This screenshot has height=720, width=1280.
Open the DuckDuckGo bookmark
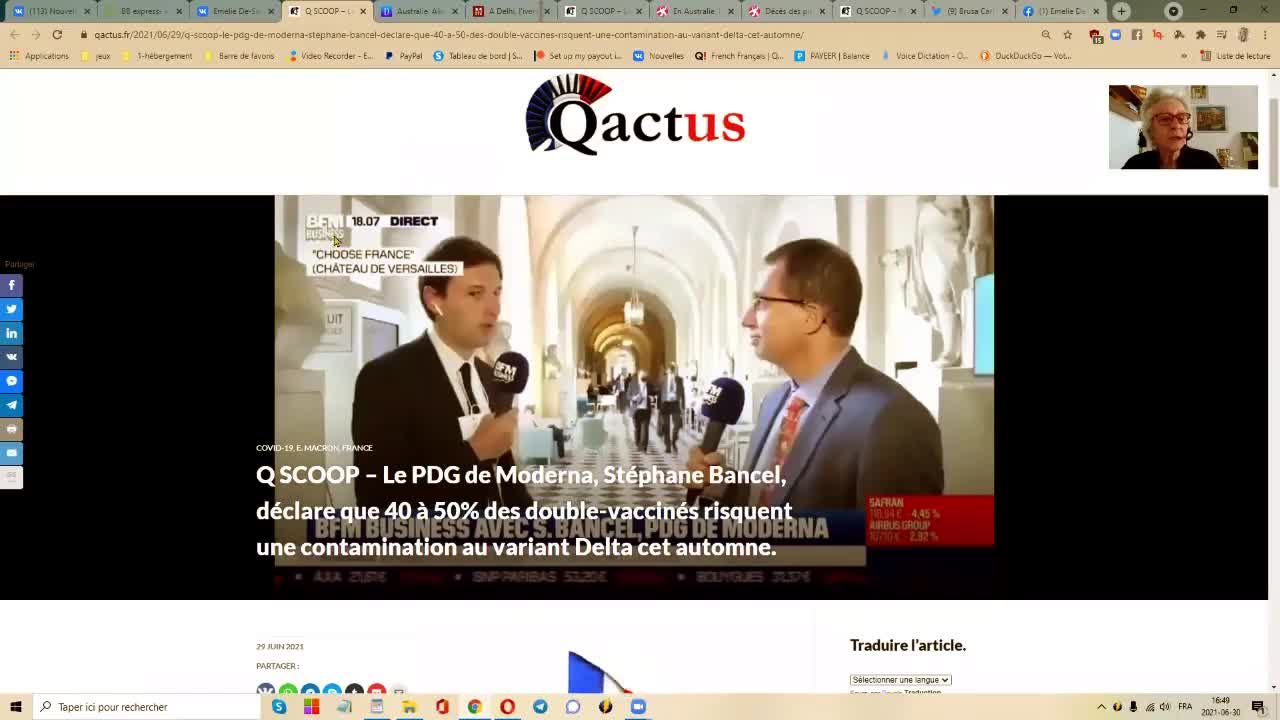click(1026, 56)
